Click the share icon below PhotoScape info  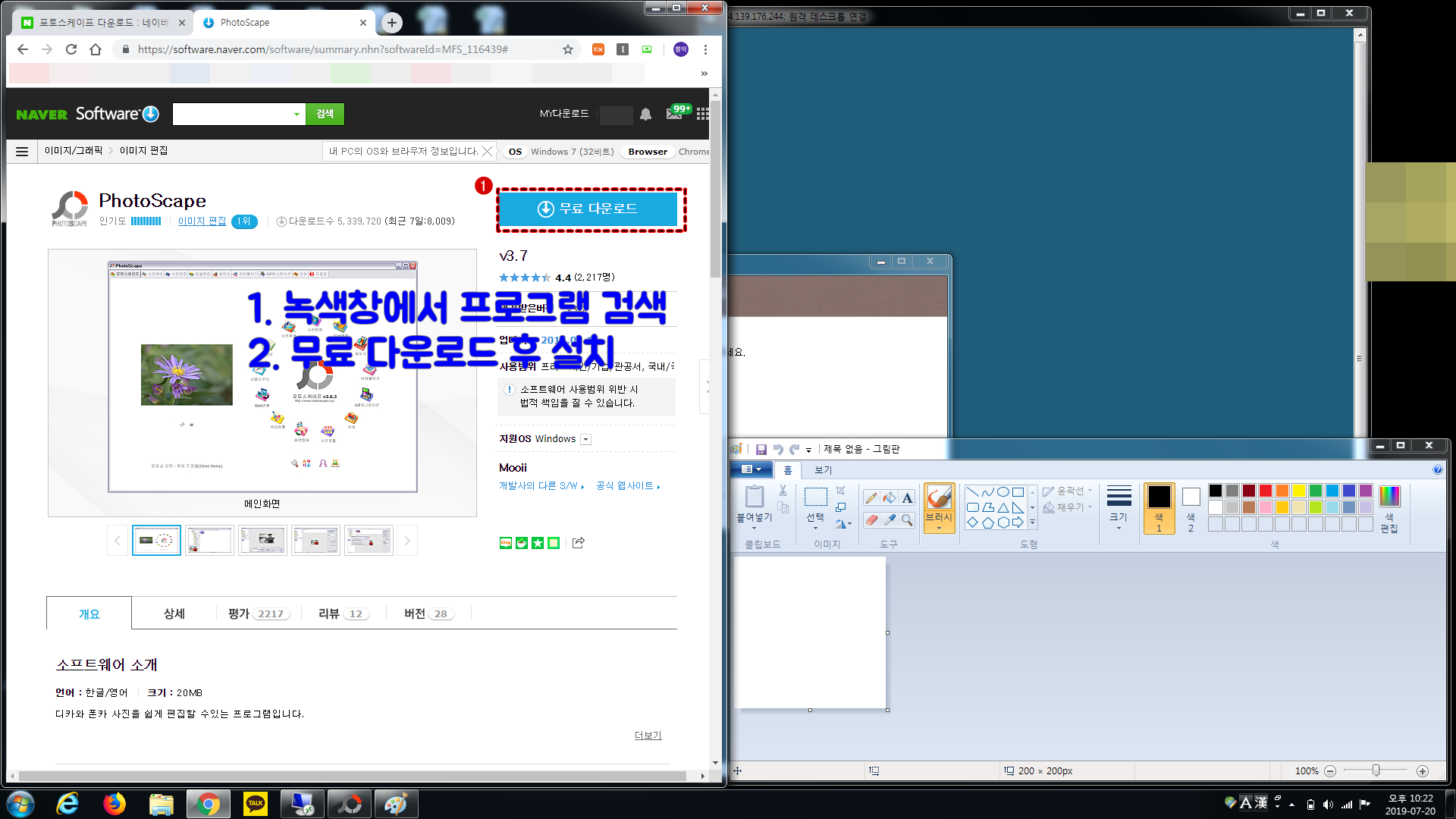[579, 542]
